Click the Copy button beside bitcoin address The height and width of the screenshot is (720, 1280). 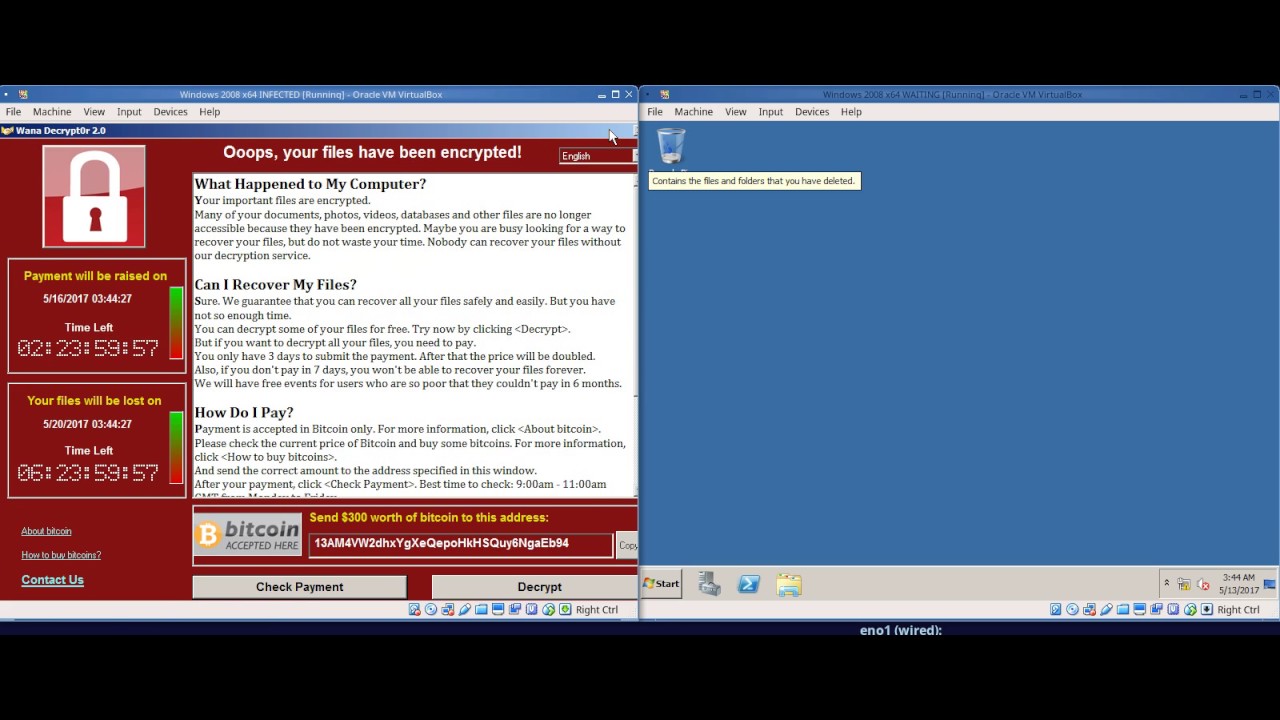point(627,545)
